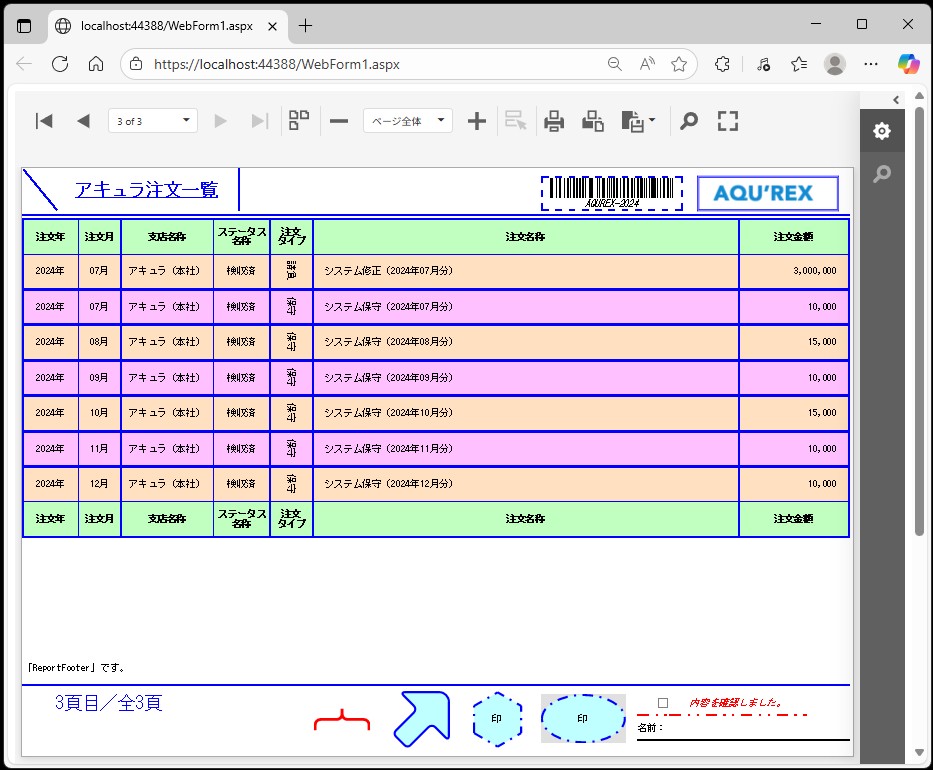Zoom in with the plus button
The width and height of the screenshot is (933, 770).
click(477, 121)
